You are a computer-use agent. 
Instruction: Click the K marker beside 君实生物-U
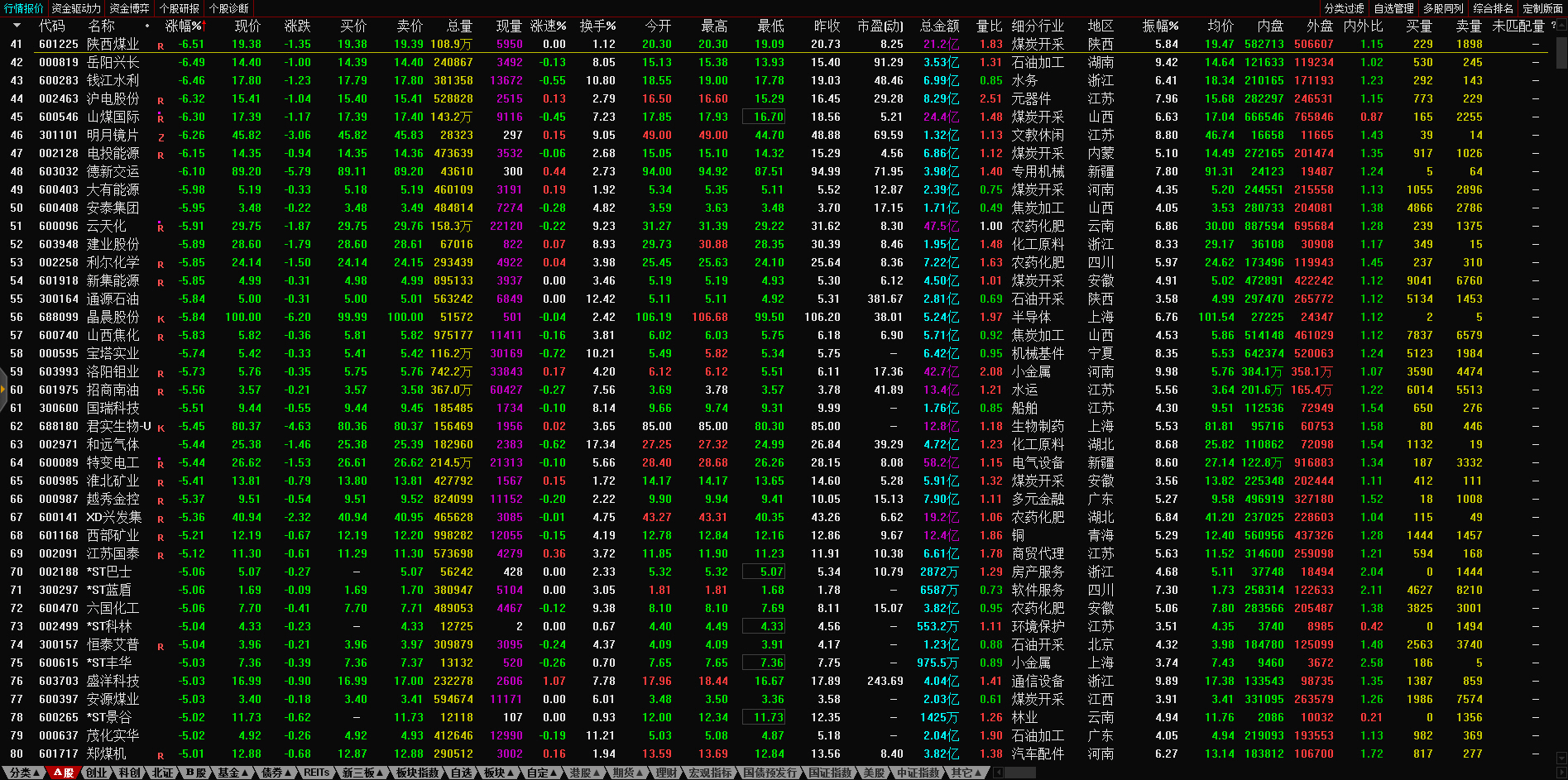pos(161,428)
